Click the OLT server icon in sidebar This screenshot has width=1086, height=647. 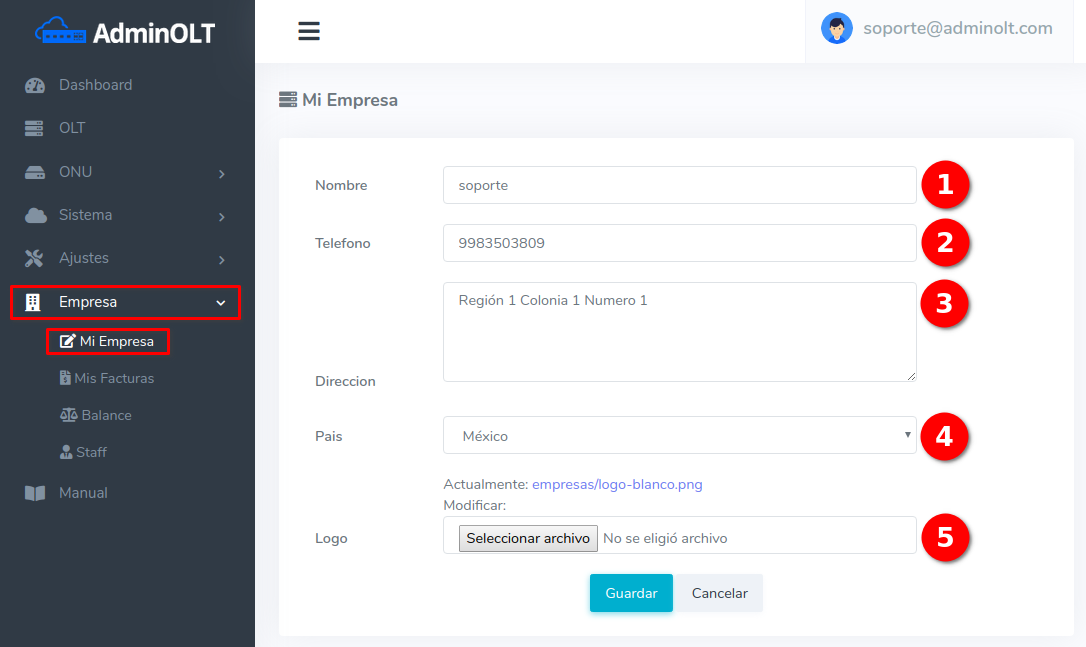(x=35, y=129)
